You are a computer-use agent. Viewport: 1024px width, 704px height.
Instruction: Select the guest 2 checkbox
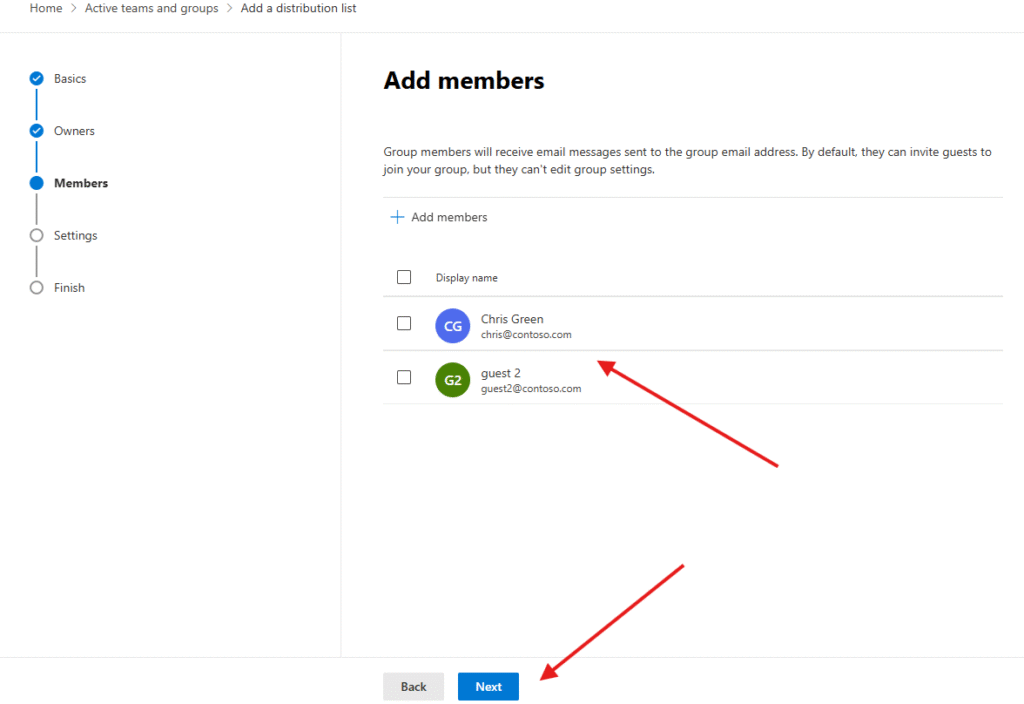[x=404, y=377]
